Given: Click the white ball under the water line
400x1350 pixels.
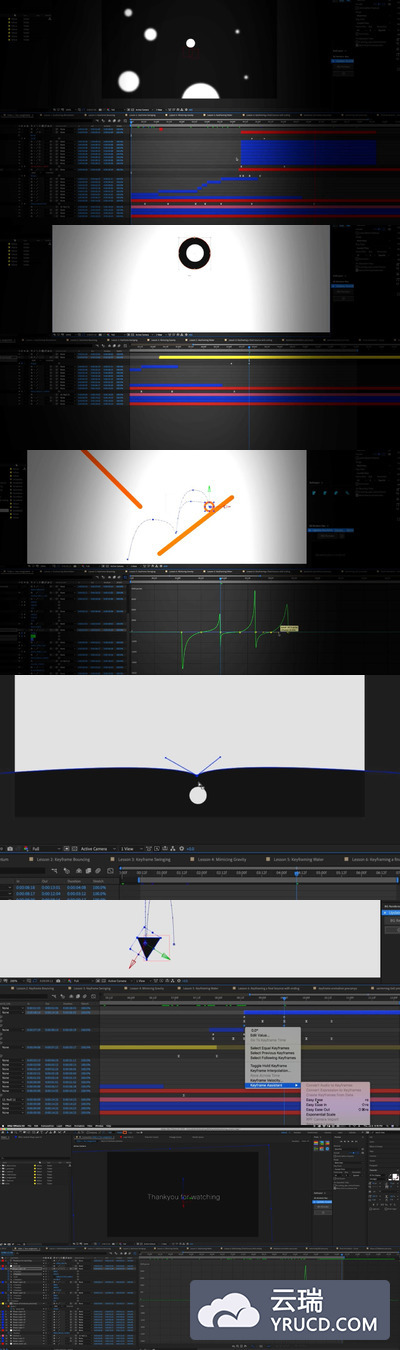Looking at the screenshot, I should (x=198, y=795).
